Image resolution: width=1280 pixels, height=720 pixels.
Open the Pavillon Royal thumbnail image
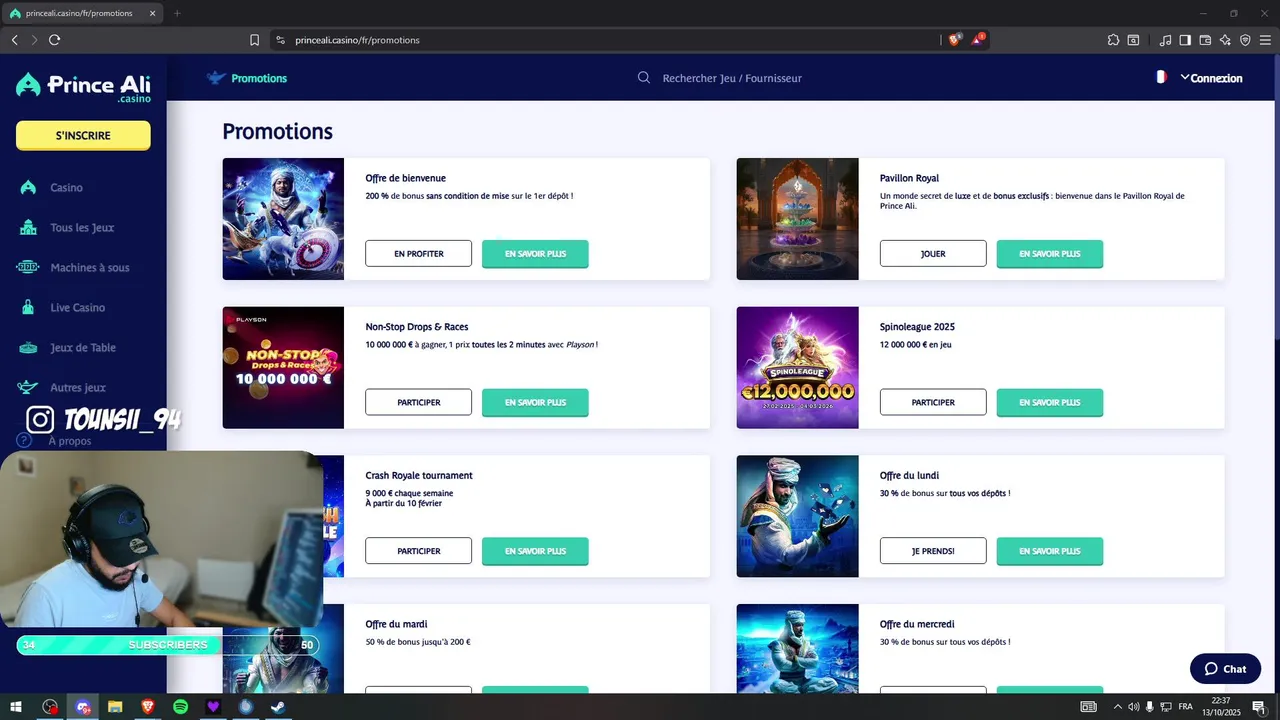tap(797, 219)
